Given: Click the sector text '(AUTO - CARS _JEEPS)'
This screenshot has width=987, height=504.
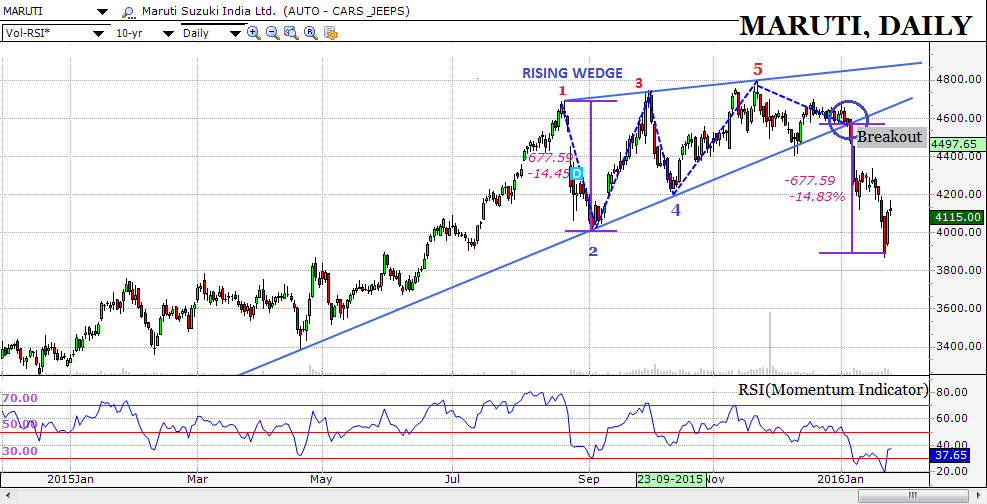Looking at the screenshot, I should pos(347,11).
